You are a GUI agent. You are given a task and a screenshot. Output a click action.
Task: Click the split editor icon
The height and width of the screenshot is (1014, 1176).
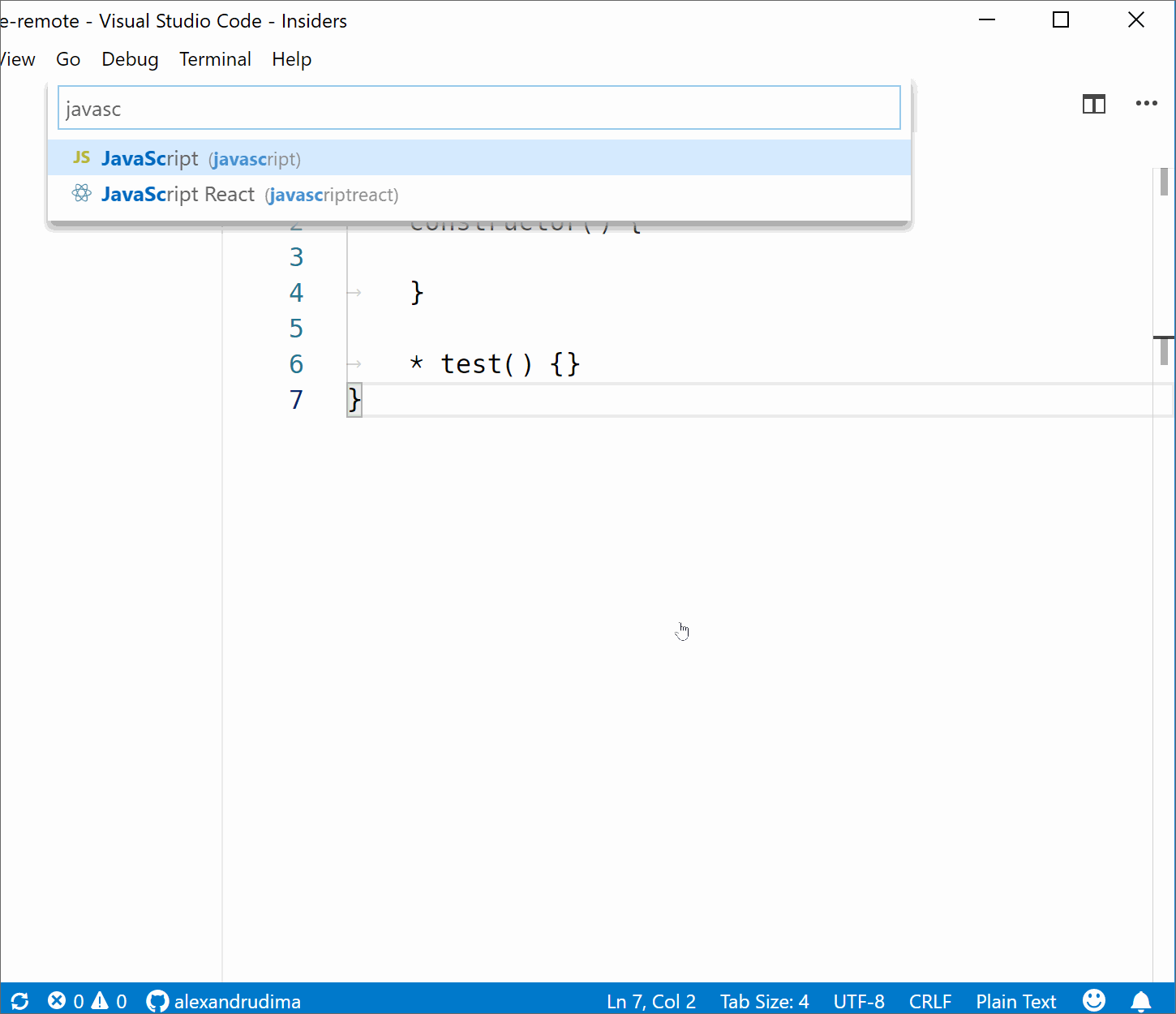[1093, 104]
